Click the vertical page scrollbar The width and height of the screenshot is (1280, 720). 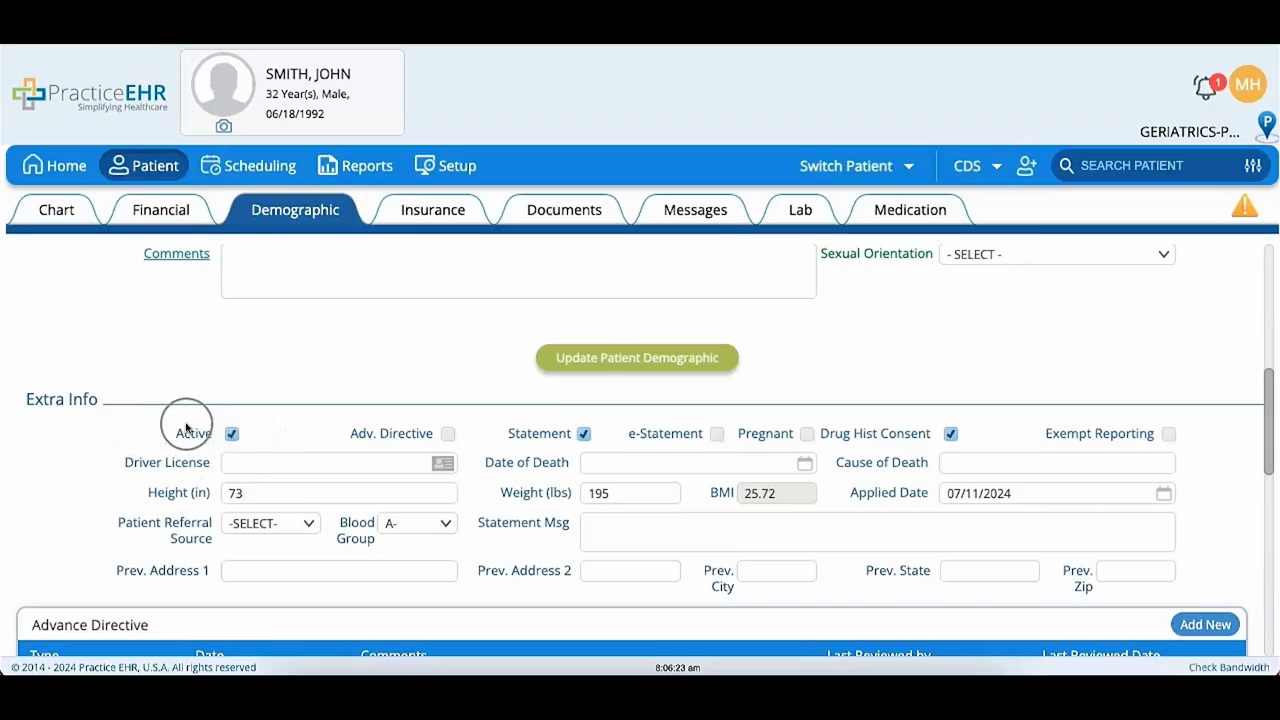coord(1269,420)
